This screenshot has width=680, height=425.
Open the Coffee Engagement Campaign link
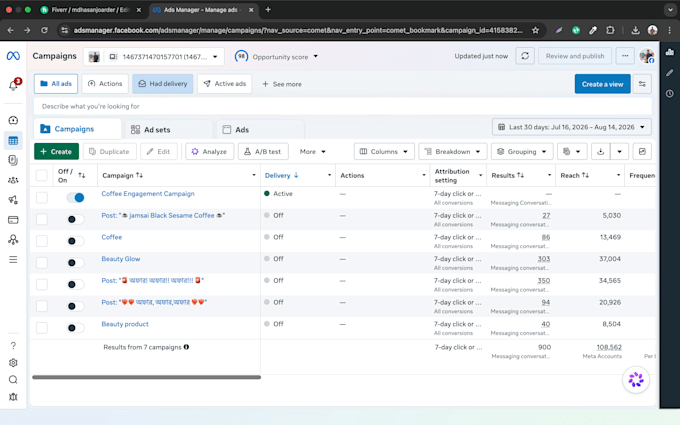(148, 194)
